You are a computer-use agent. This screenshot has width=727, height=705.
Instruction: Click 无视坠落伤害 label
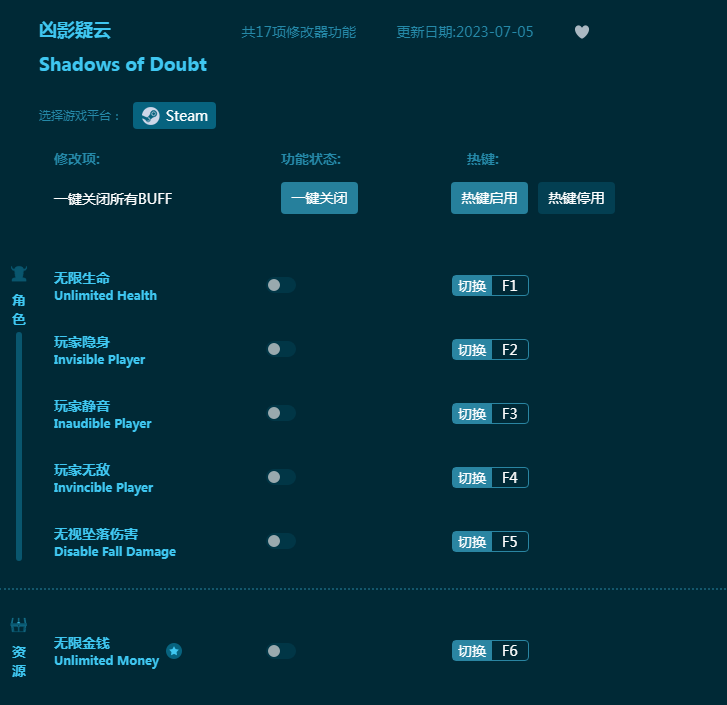click(x=96, y=534)
